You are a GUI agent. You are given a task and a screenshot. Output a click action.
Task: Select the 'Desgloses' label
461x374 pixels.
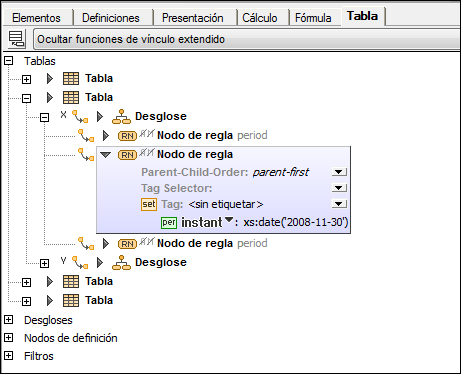coord(48,320)
